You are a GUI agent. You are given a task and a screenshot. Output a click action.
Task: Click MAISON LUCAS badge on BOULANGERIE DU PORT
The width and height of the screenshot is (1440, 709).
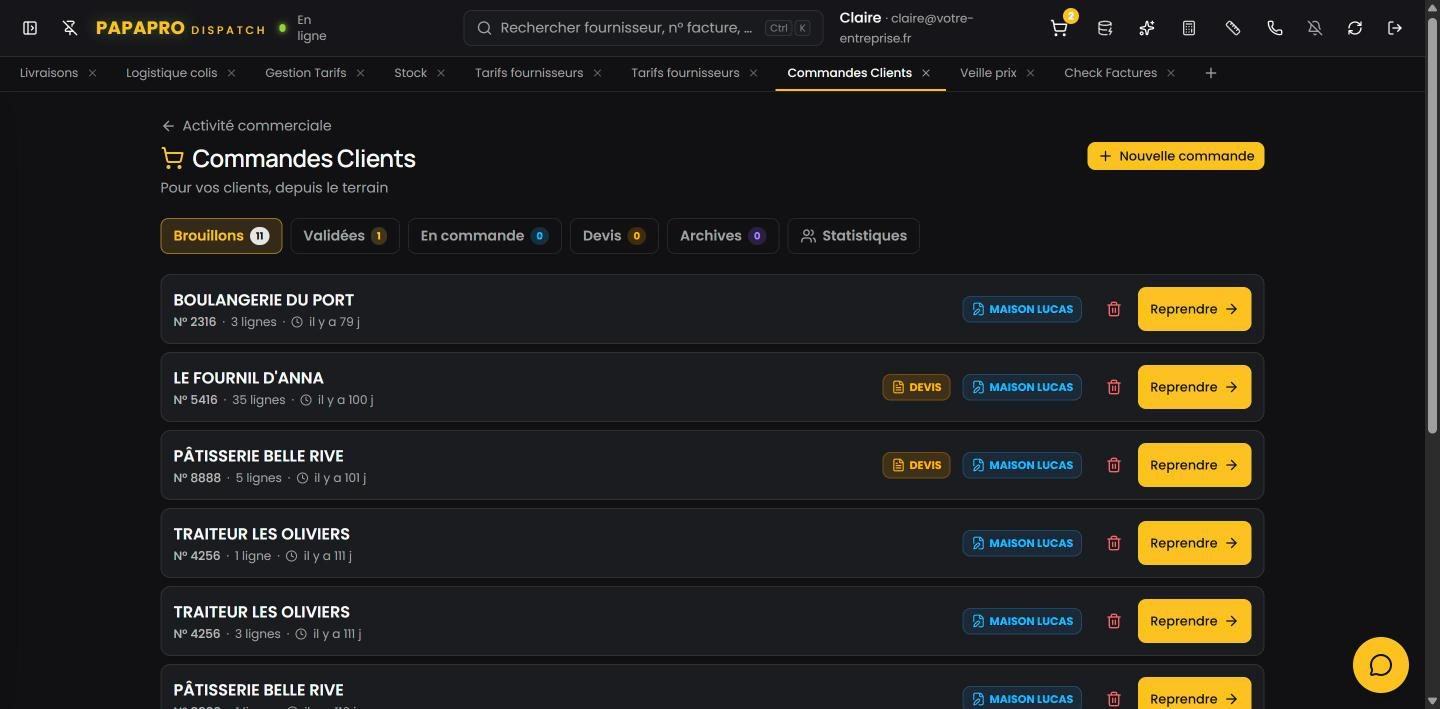[x=1022, y=309]
